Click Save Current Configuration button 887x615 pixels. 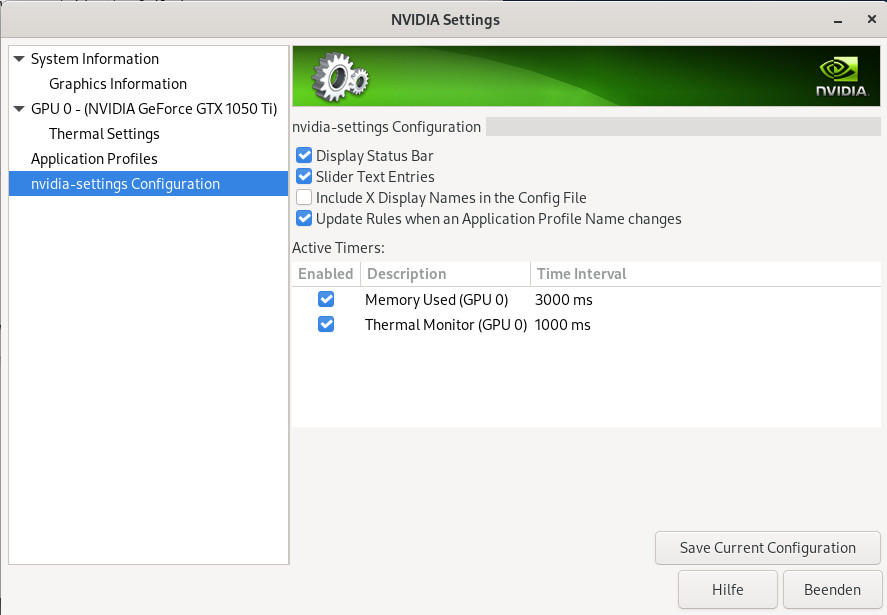[768, 548]
